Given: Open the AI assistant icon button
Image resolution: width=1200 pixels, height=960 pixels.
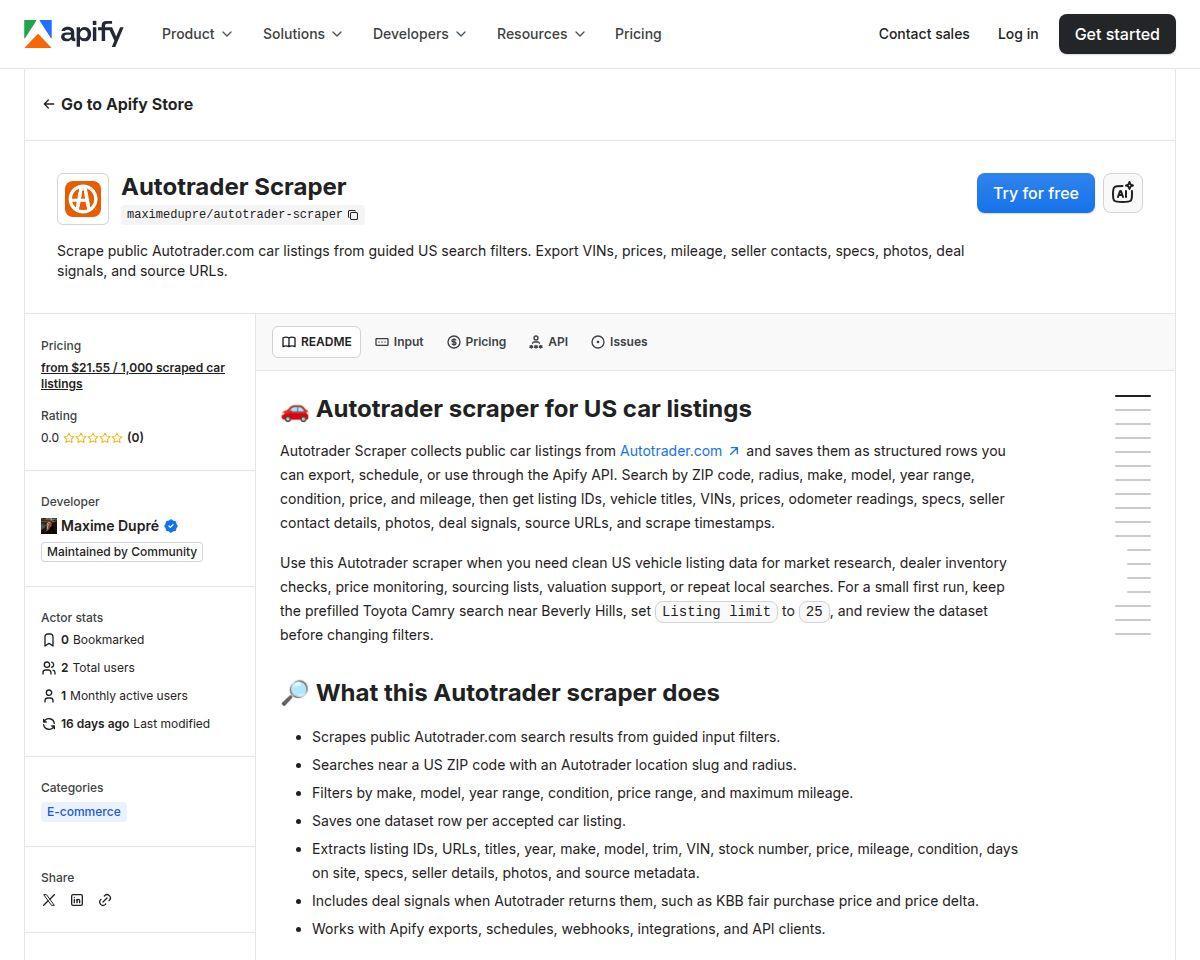Looking at the screenshot, I should [x=1123, y=193].
